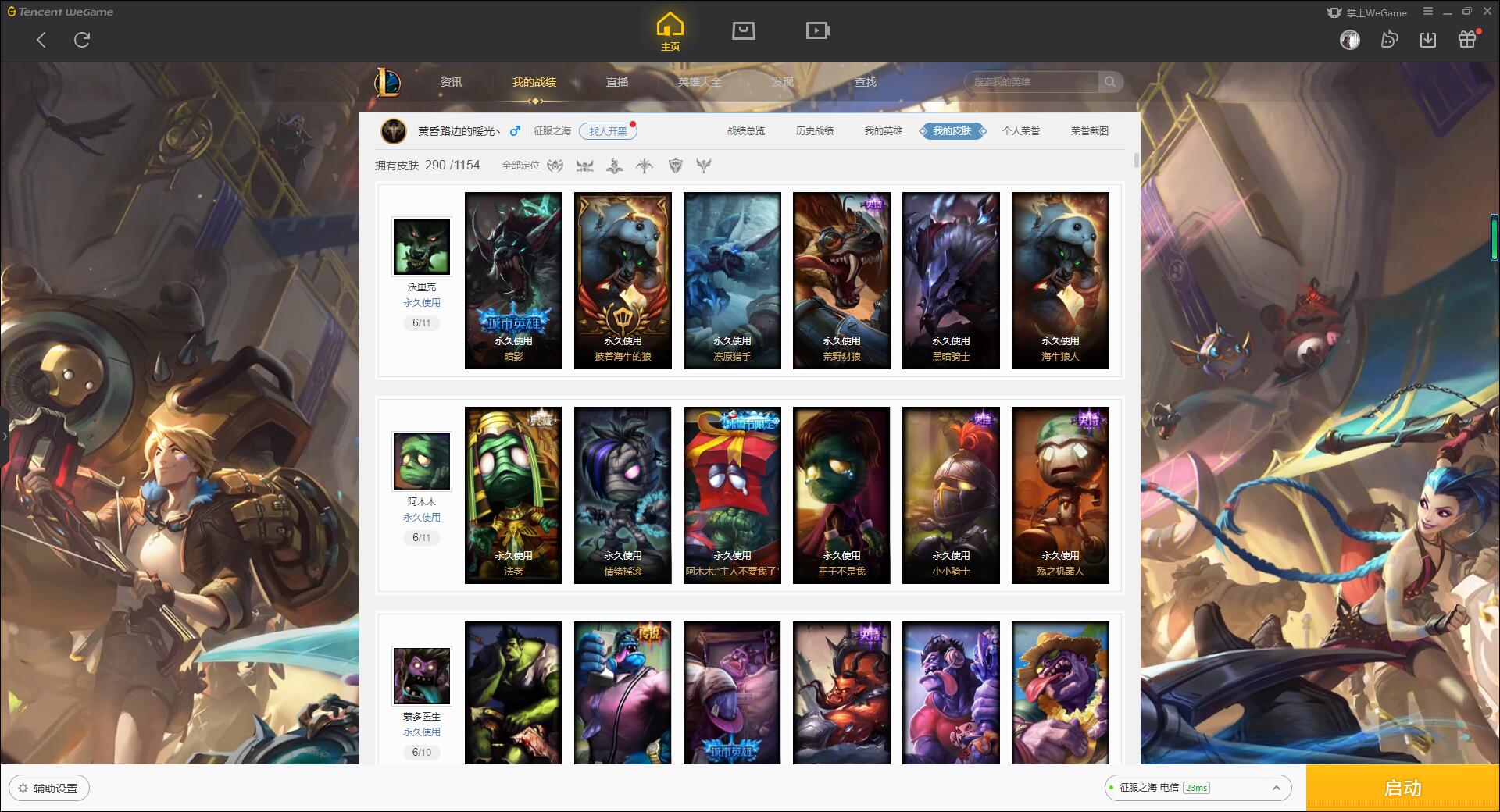Screen dimensions: 1500x812
Task: Select the 沃里克 champion portrait
Action: pyautogui.click(x=422, y=247)
